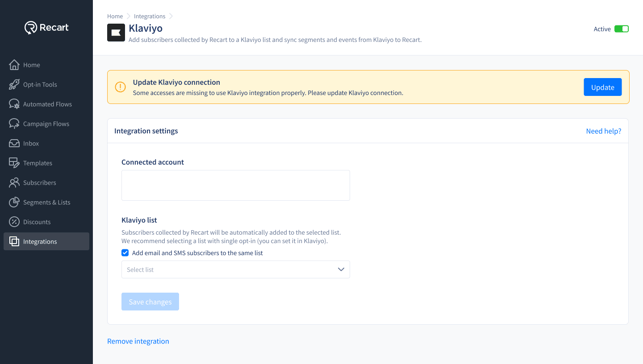The image size is (643, 364).
Task: Click the Need help? link
Action: coord(603,131)
